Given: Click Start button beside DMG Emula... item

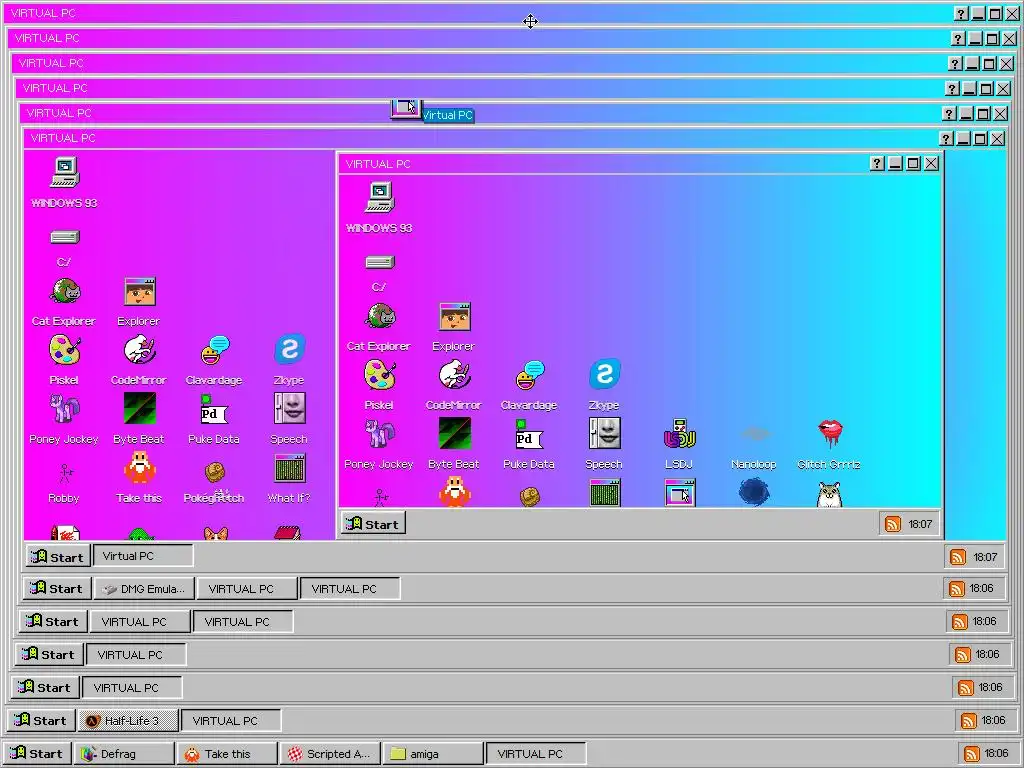Looking at the screenshot, I should 56,588.
